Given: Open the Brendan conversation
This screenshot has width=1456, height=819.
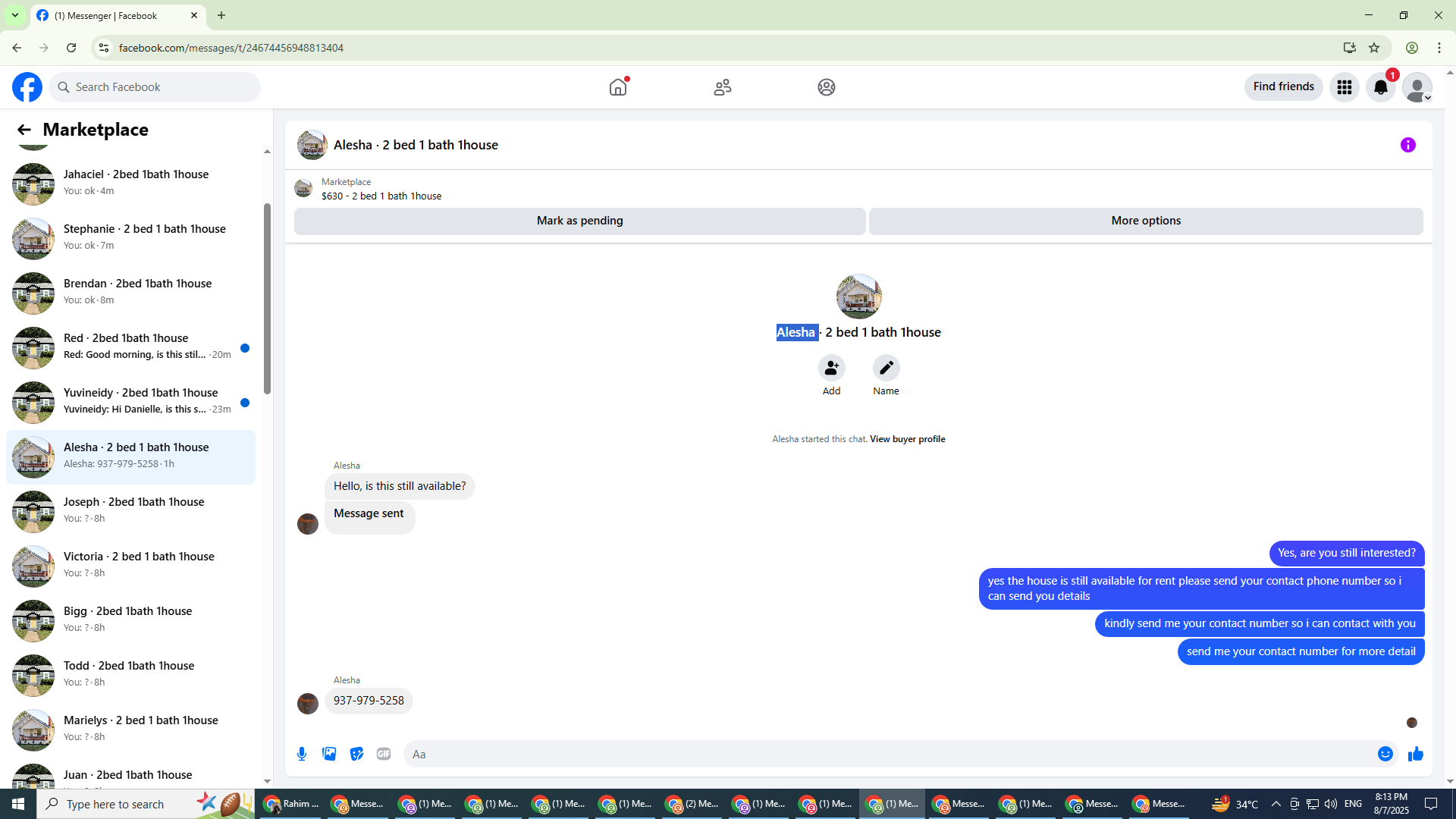Looking at the screenshot, I should [130, 293].
